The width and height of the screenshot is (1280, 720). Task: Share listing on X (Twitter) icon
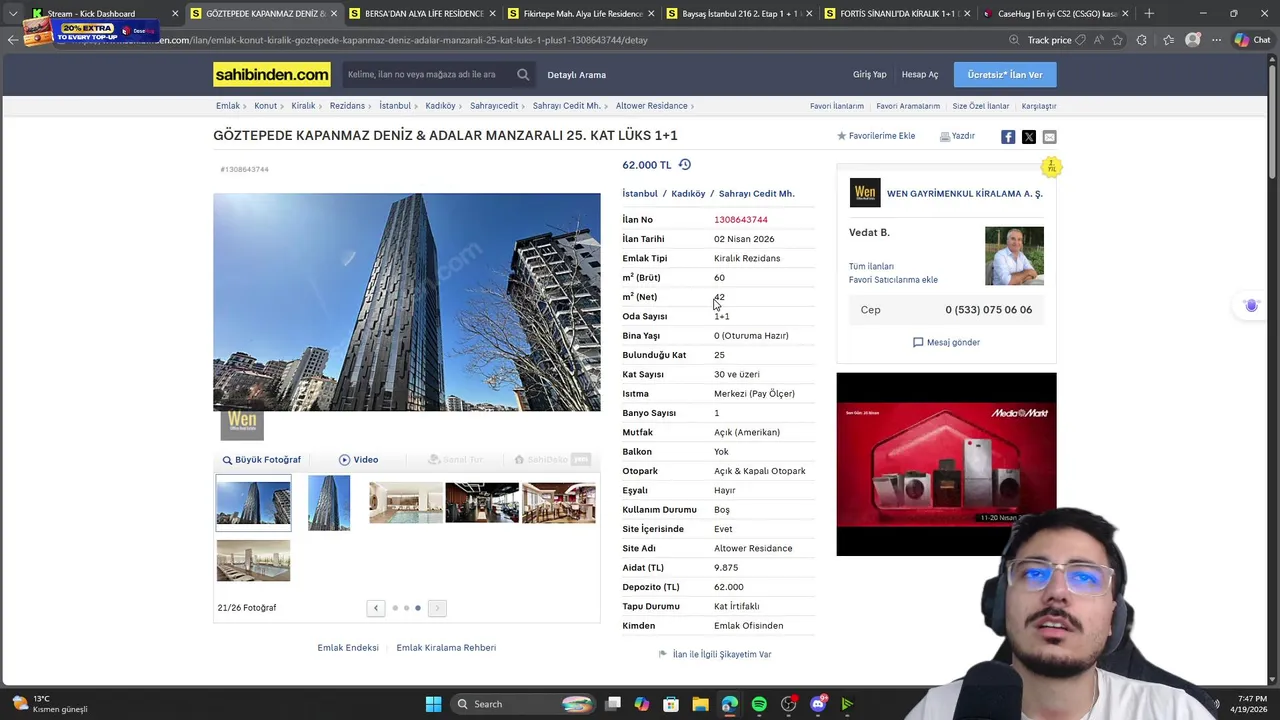1029,137
